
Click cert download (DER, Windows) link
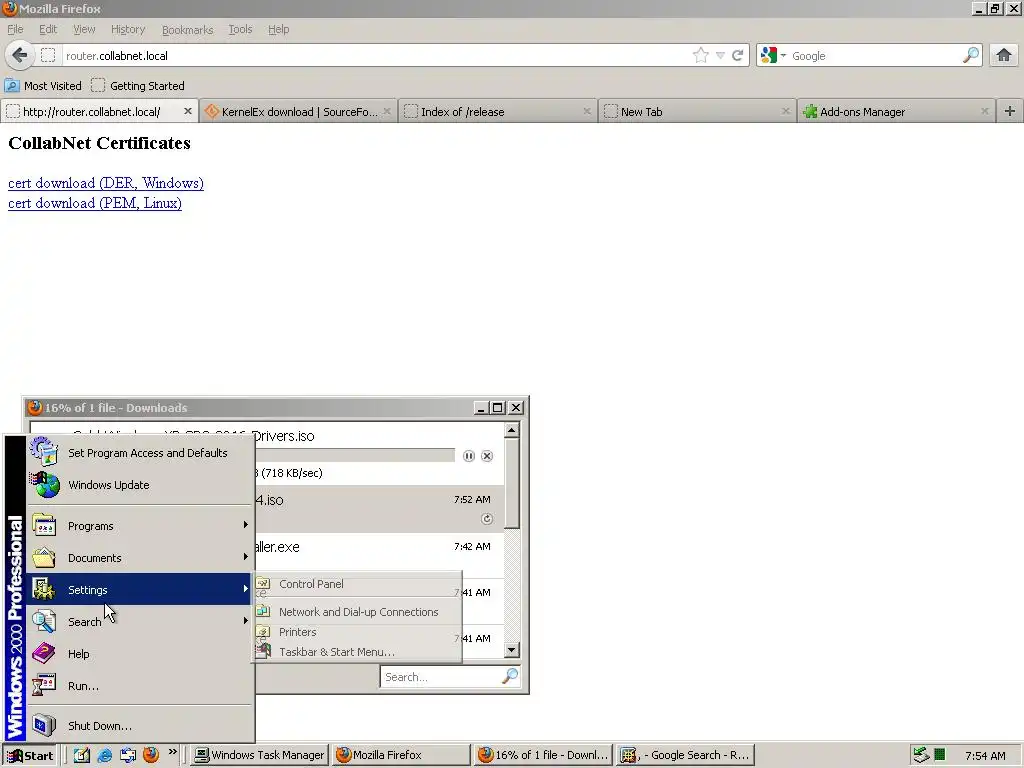tap(106, 183)
